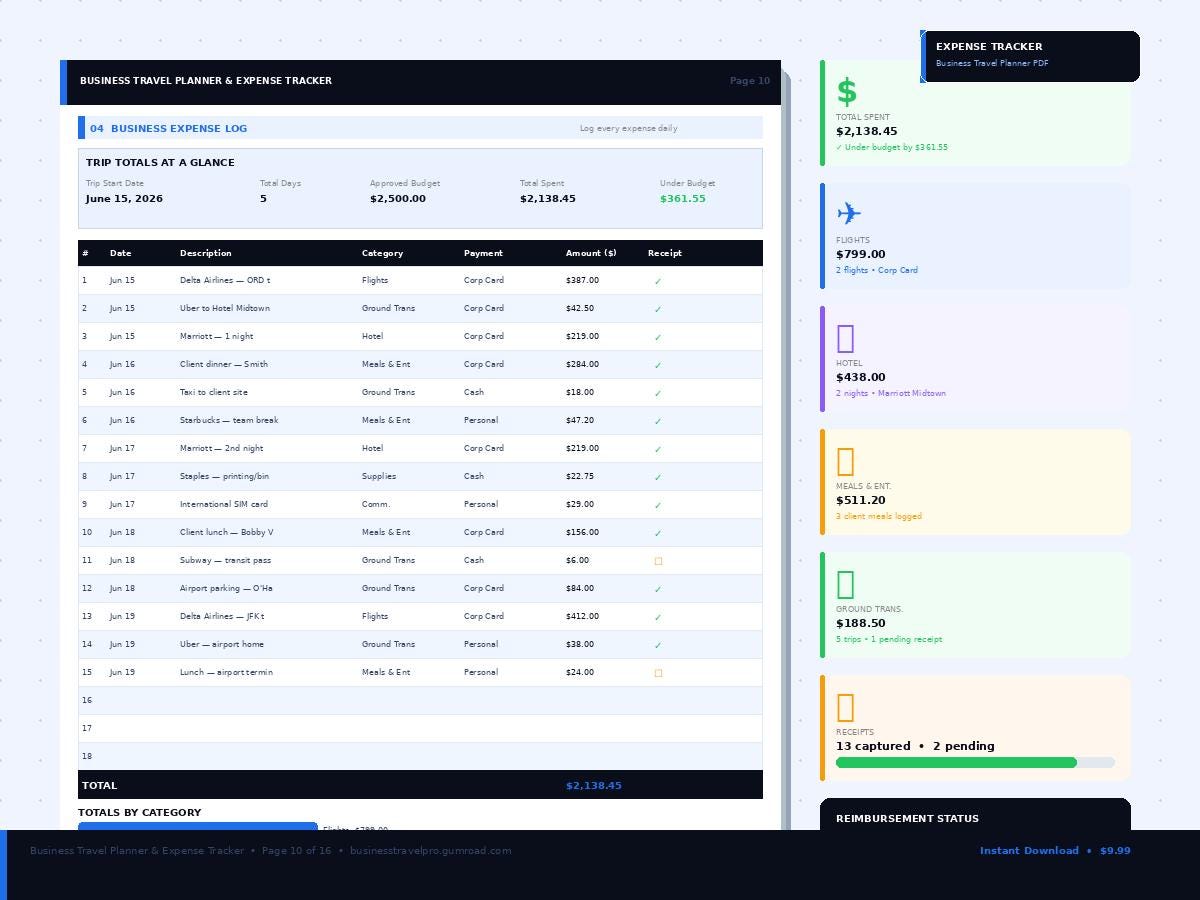Click the businesstravelpro.gumroad.com link
This screenshot has height=900, width=1200.
coord(430,851)
